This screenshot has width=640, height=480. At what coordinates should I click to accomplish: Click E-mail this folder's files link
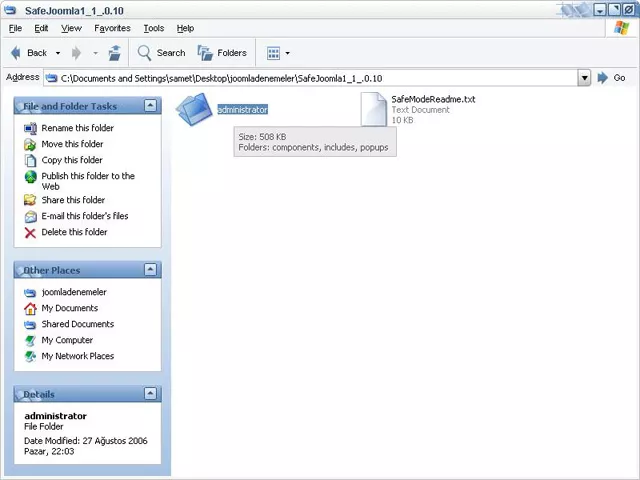(x=85, y=216)
